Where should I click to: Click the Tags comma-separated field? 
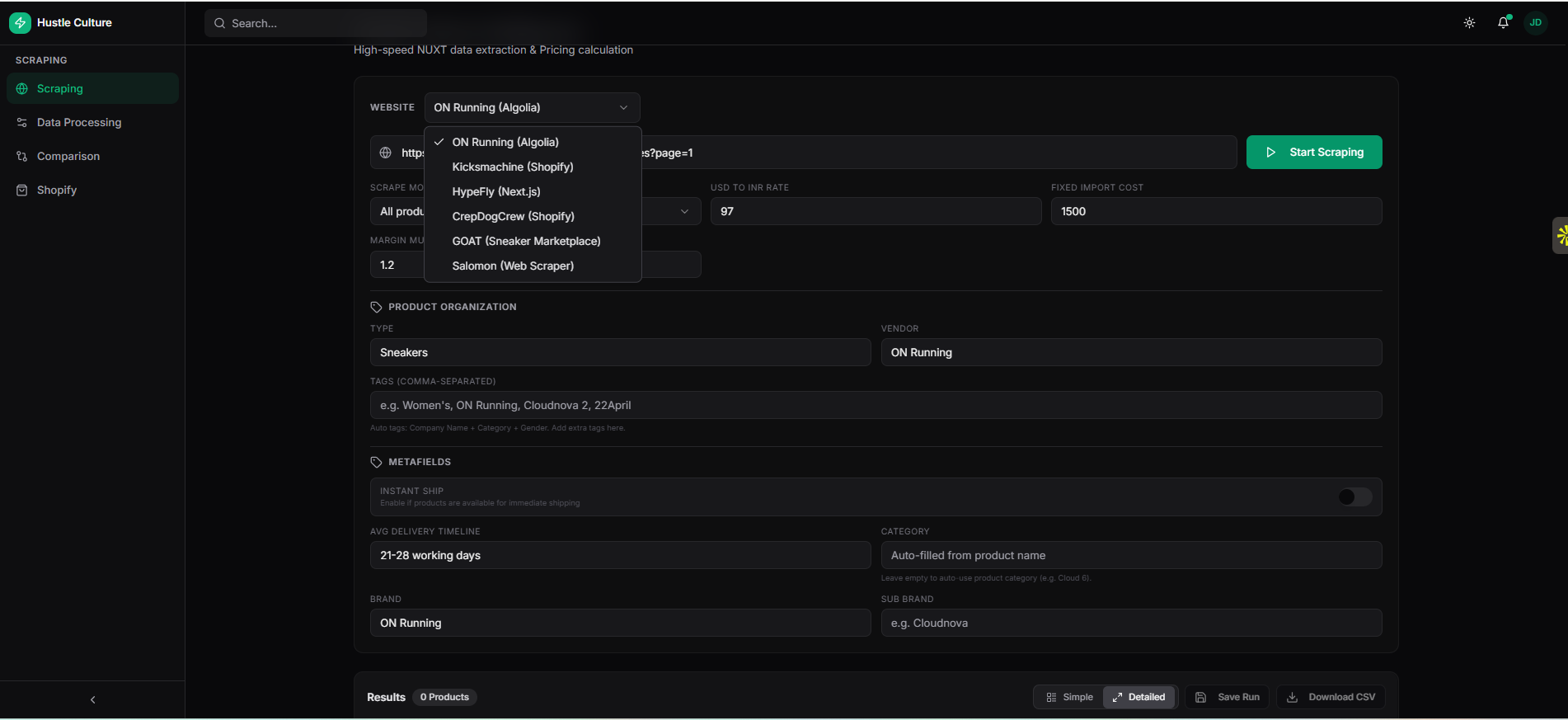tap(876, 405)
